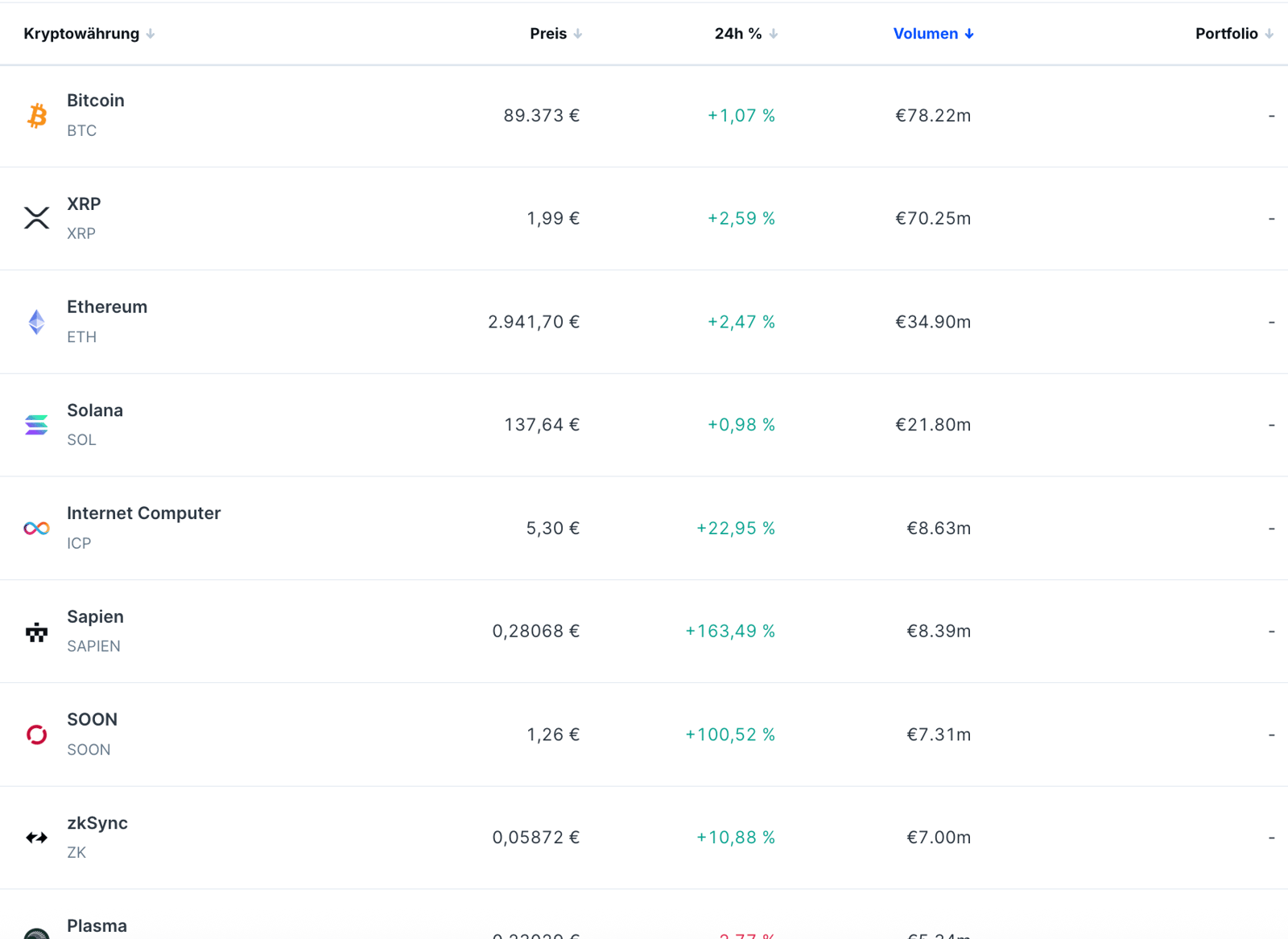The image size is (1288, 939).
Task: Click Ethereum price 2.941,70 €
Action: [534, 322]
